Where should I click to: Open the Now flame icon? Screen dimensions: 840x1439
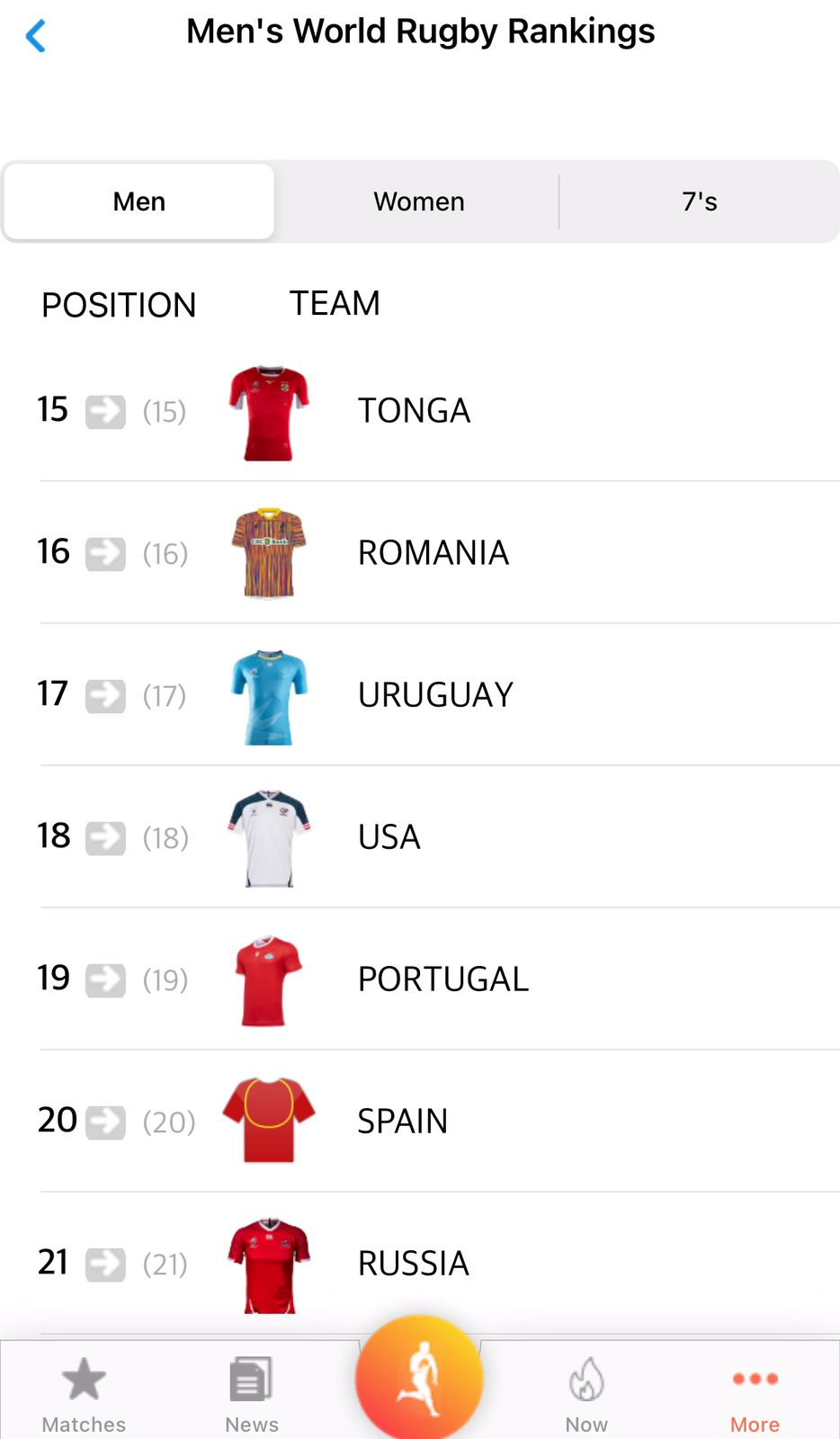[586, 1380]
